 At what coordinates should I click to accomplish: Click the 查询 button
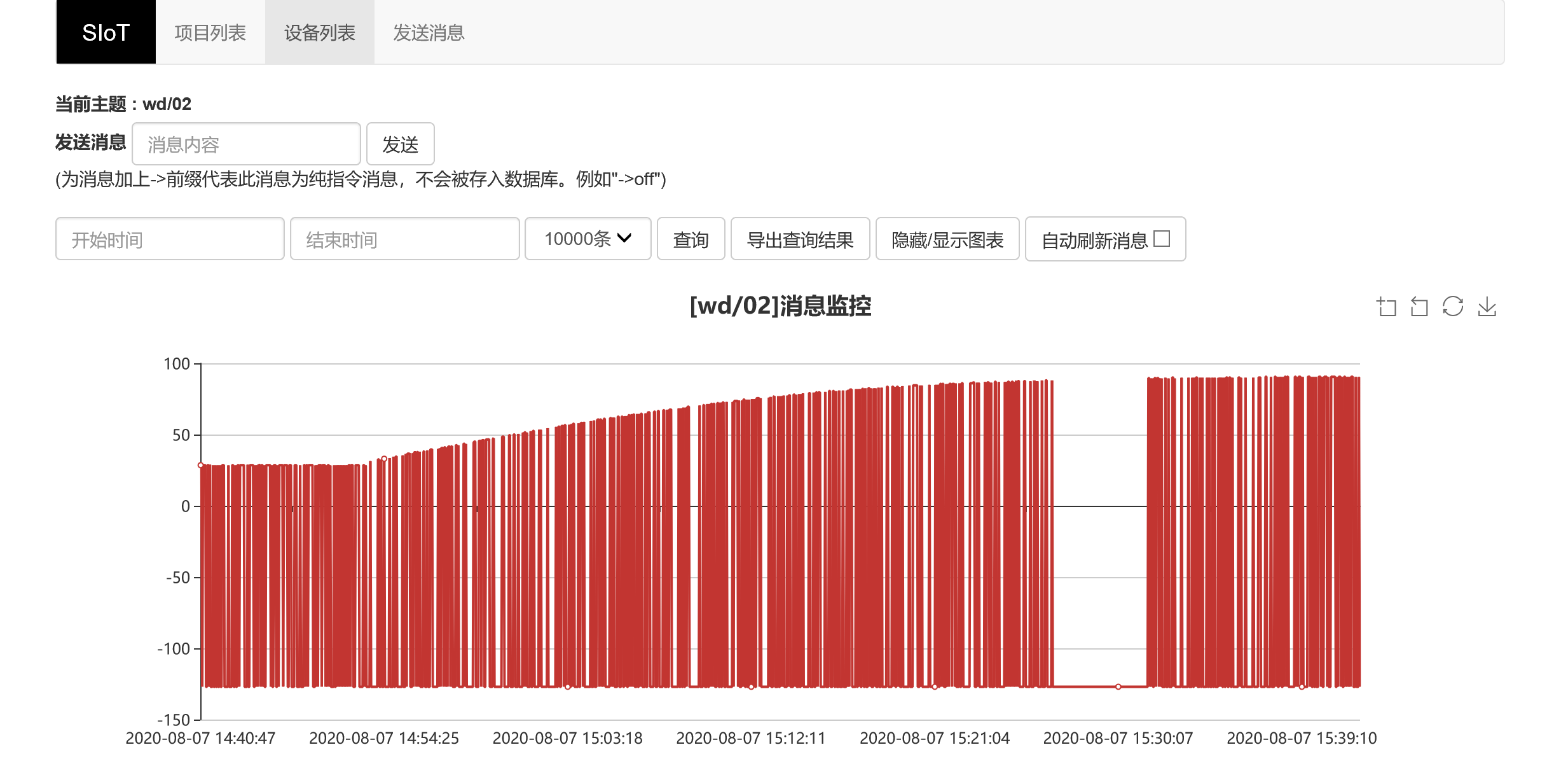[691, 239]
